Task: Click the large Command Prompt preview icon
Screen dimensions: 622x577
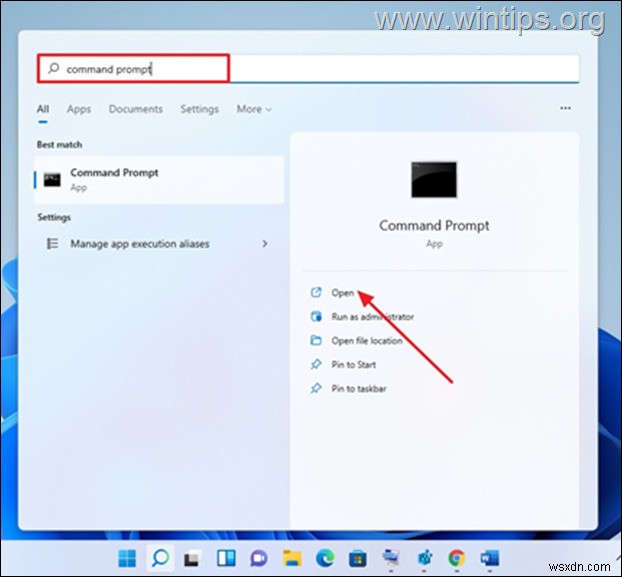Action: [x=434, y=179]
